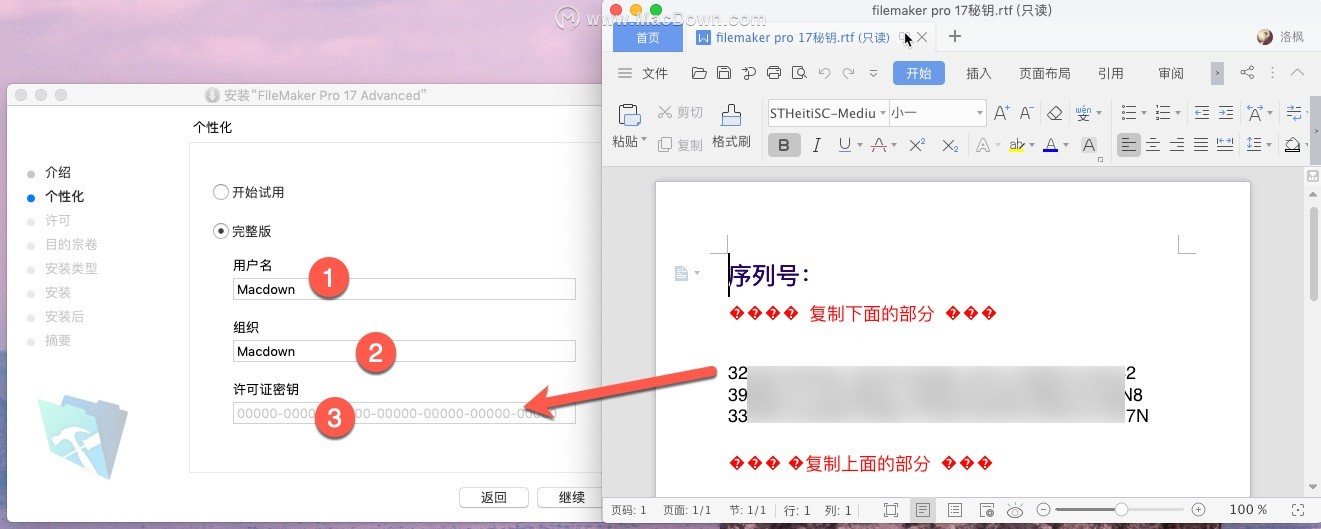Image resolution: width=1321 pixels, height=529 pixels.
Task: Toggle eye protection mode icon
Action: pos(1016,510)
